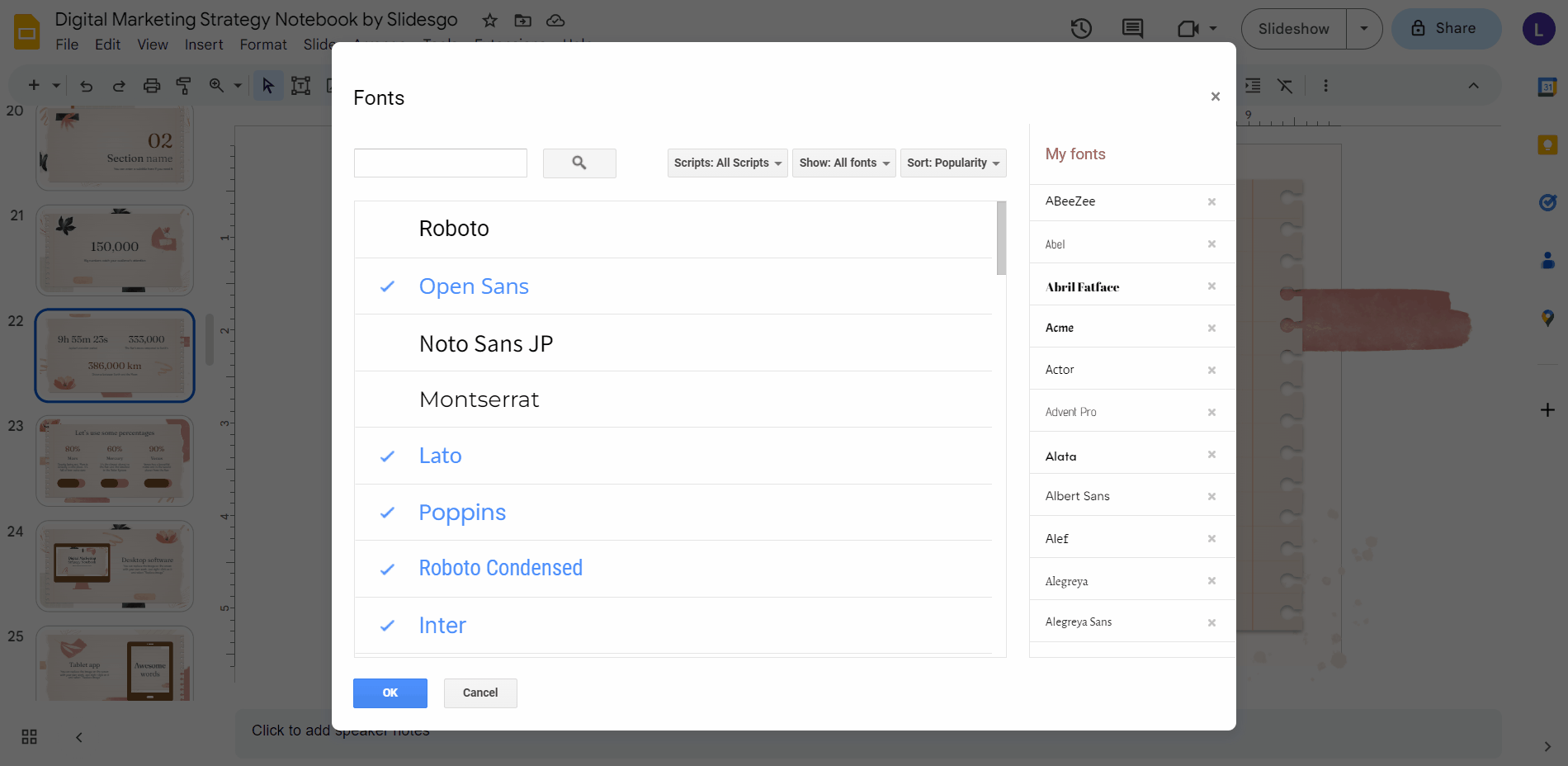1568x766 pixels.
Task: Click the print icon
Action: click(x=152, y=85)
